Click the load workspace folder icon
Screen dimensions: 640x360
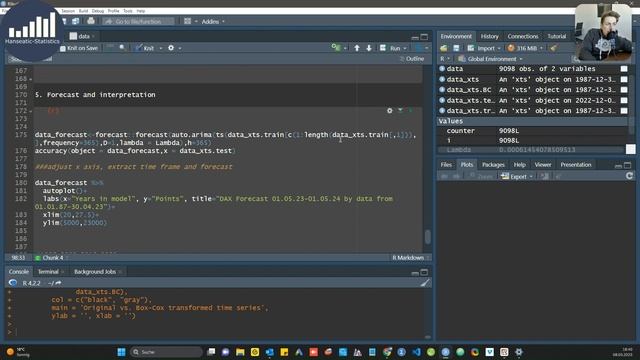444,48
